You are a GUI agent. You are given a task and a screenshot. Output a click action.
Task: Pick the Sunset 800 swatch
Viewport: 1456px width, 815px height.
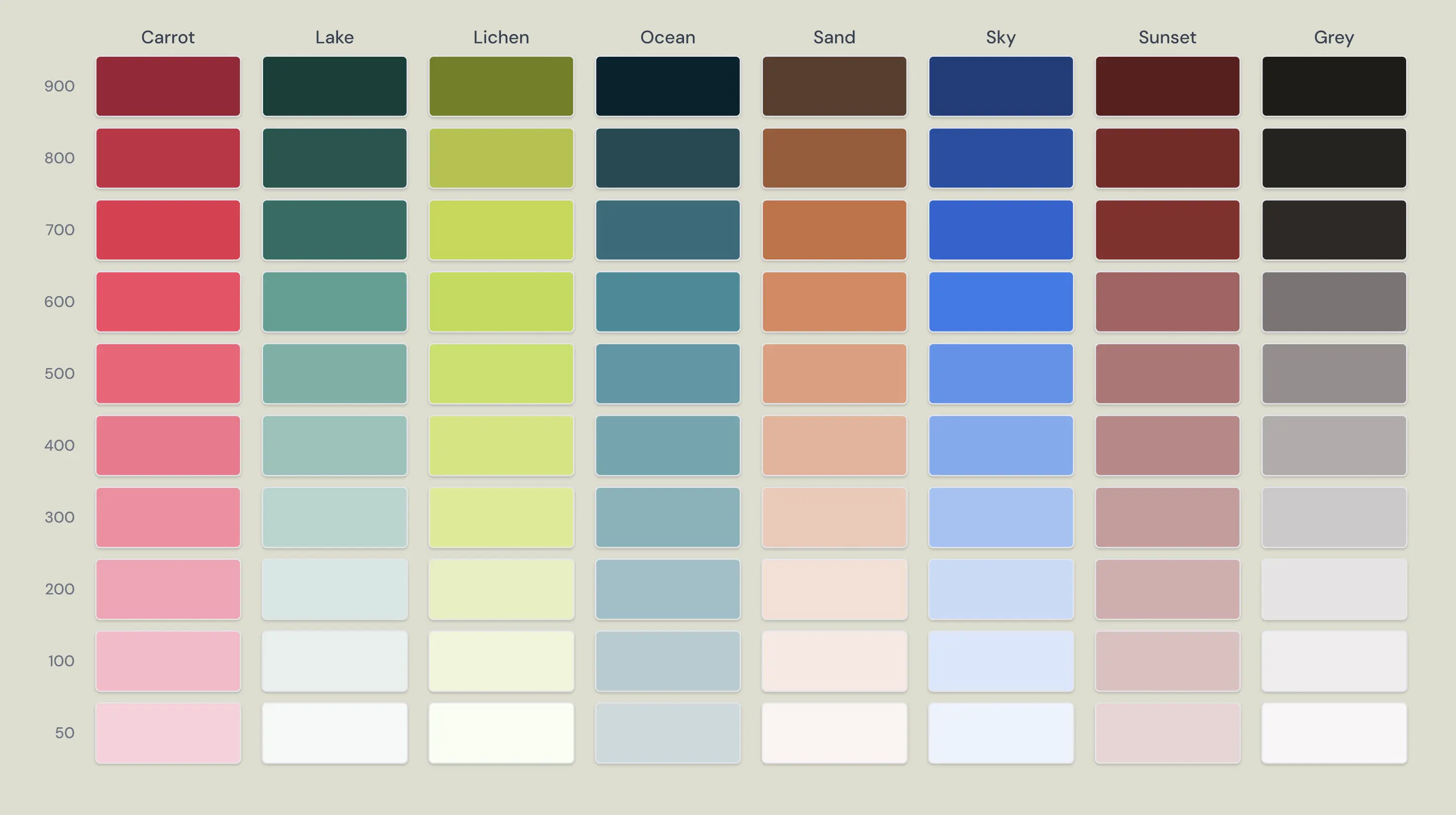[x=1167, y=158]
